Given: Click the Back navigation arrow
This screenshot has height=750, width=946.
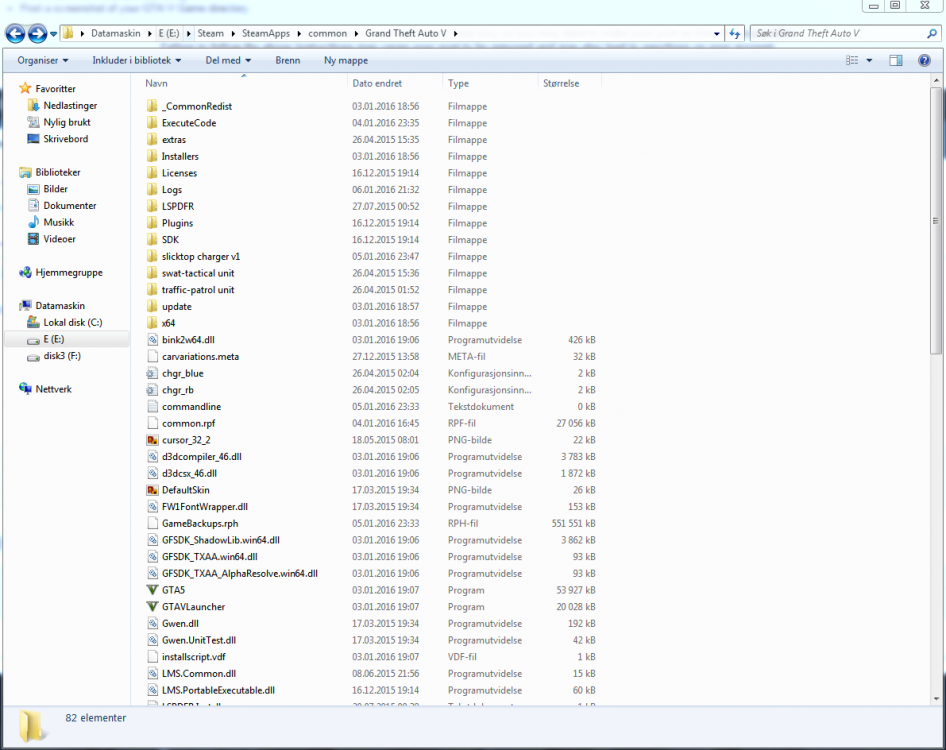Looking at the screenshot, I should click(16, 34).
